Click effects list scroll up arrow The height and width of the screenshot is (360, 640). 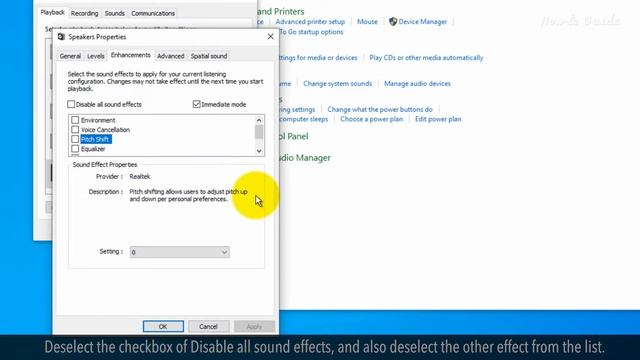pyautogui.click(x=259, y=120)
